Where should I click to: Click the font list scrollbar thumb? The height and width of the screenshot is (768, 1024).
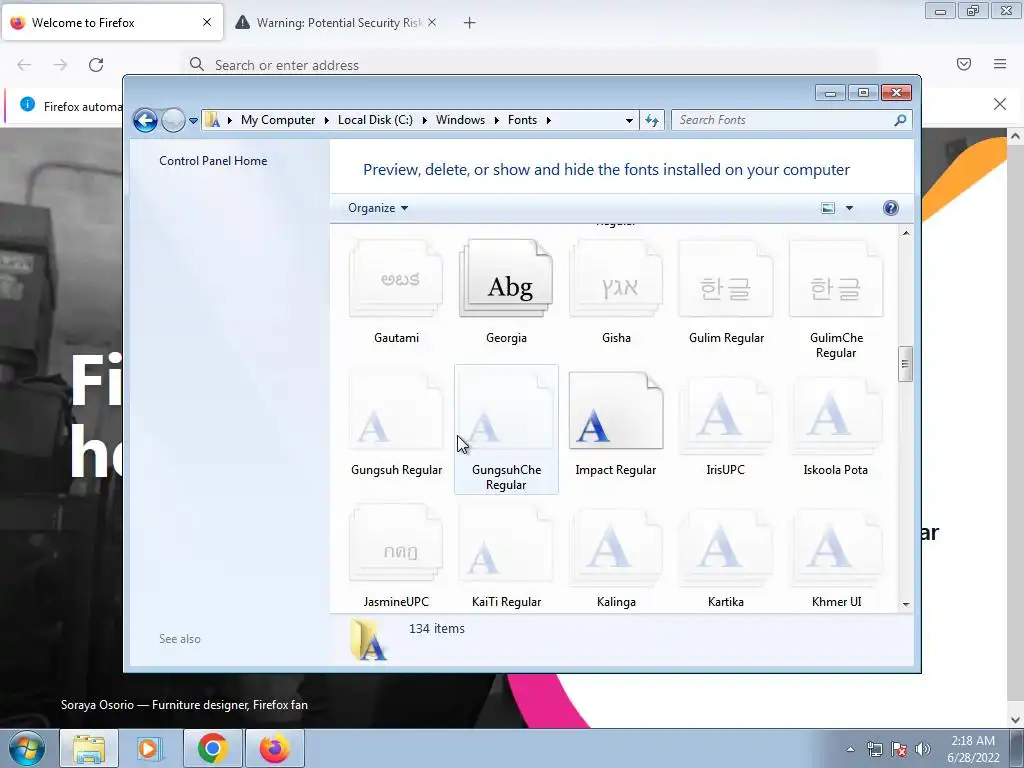pos(905,364)
